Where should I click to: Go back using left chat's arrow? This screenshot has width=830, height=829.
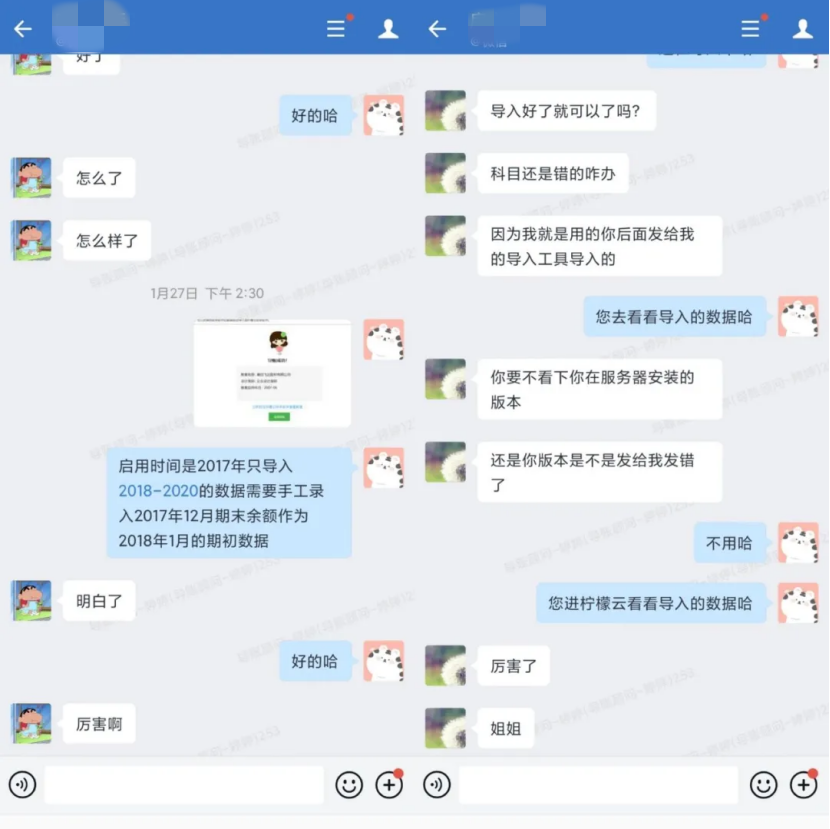pos(23,29)
